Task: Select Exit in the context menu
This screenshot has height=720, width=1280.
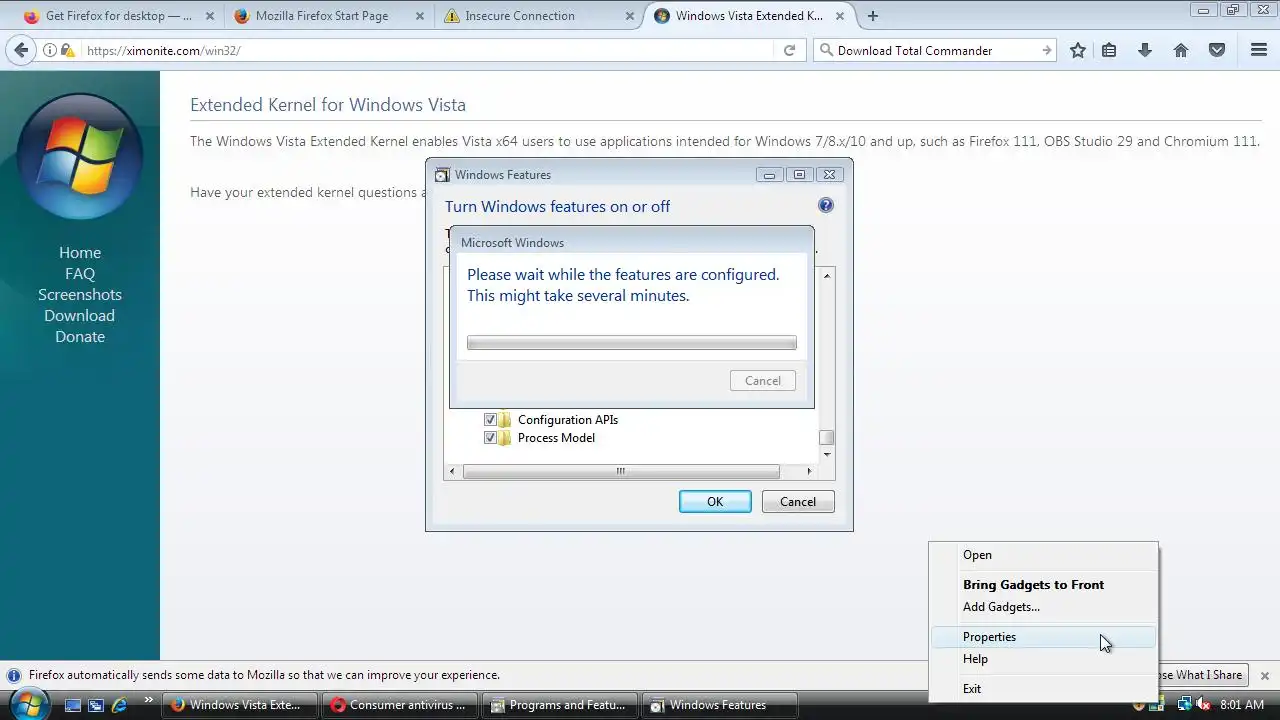Action: [x=1043, y=689]
